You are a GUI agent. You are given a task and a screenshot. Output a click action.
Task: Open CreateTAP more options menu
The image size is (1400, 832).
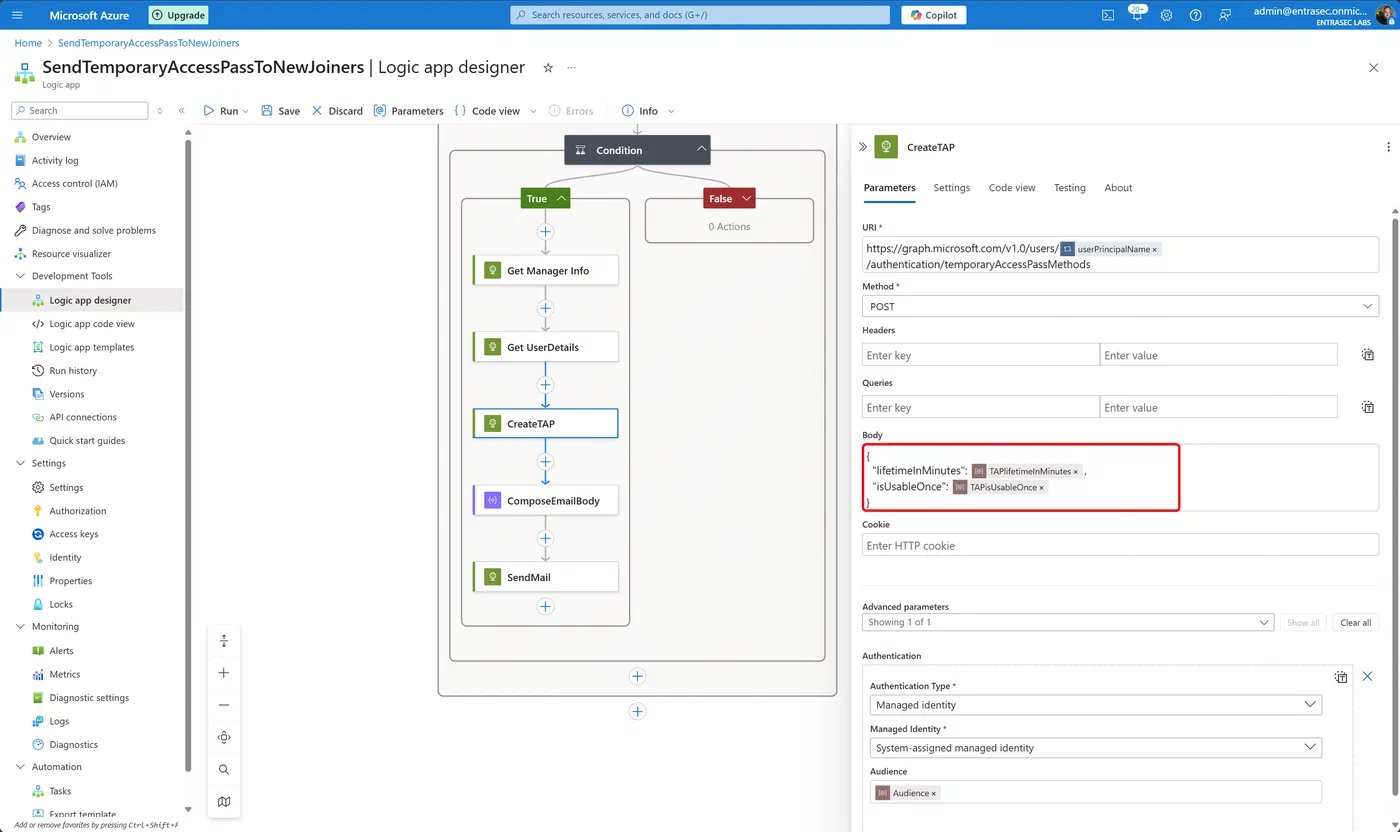[1388, 147]
